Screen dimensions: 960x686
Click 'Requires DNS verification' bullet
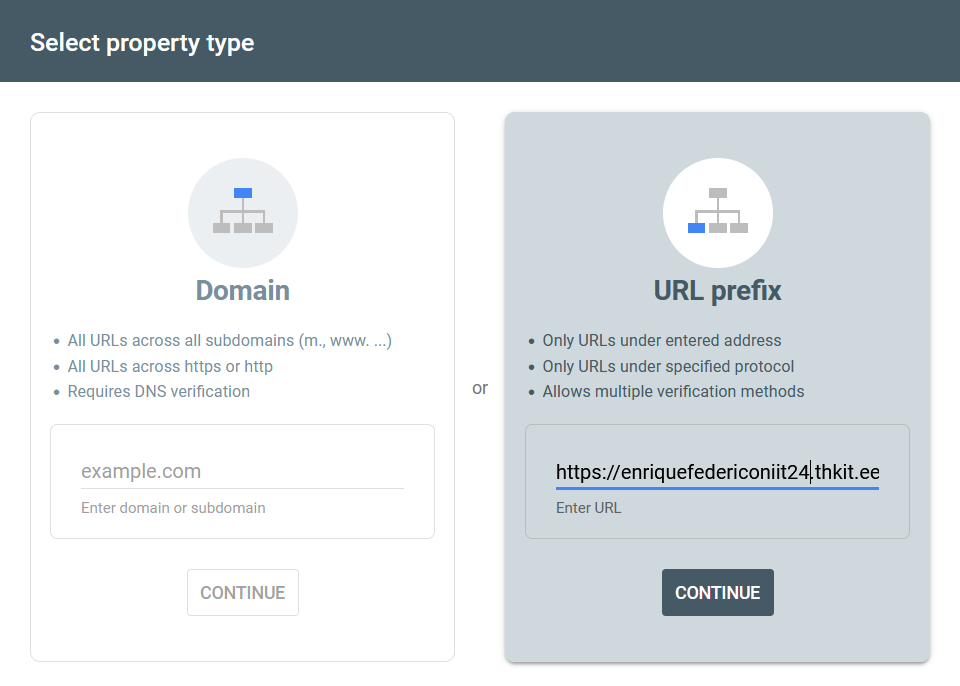(158, 391)
